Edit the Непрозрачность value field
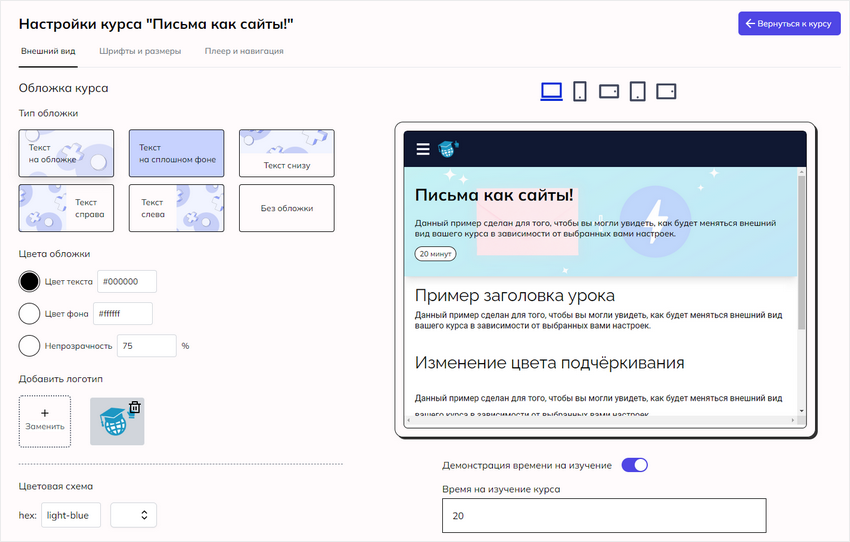Screen dimensions: 850x542 (146, 346)
